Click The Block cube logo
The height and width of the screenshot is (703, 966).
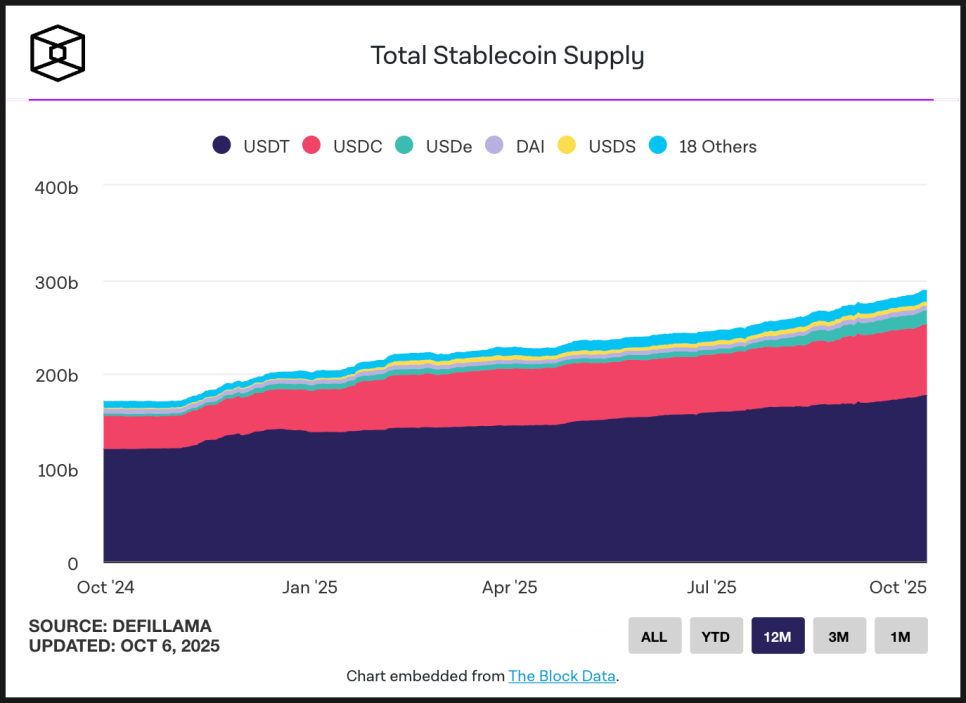coord(57,52)
